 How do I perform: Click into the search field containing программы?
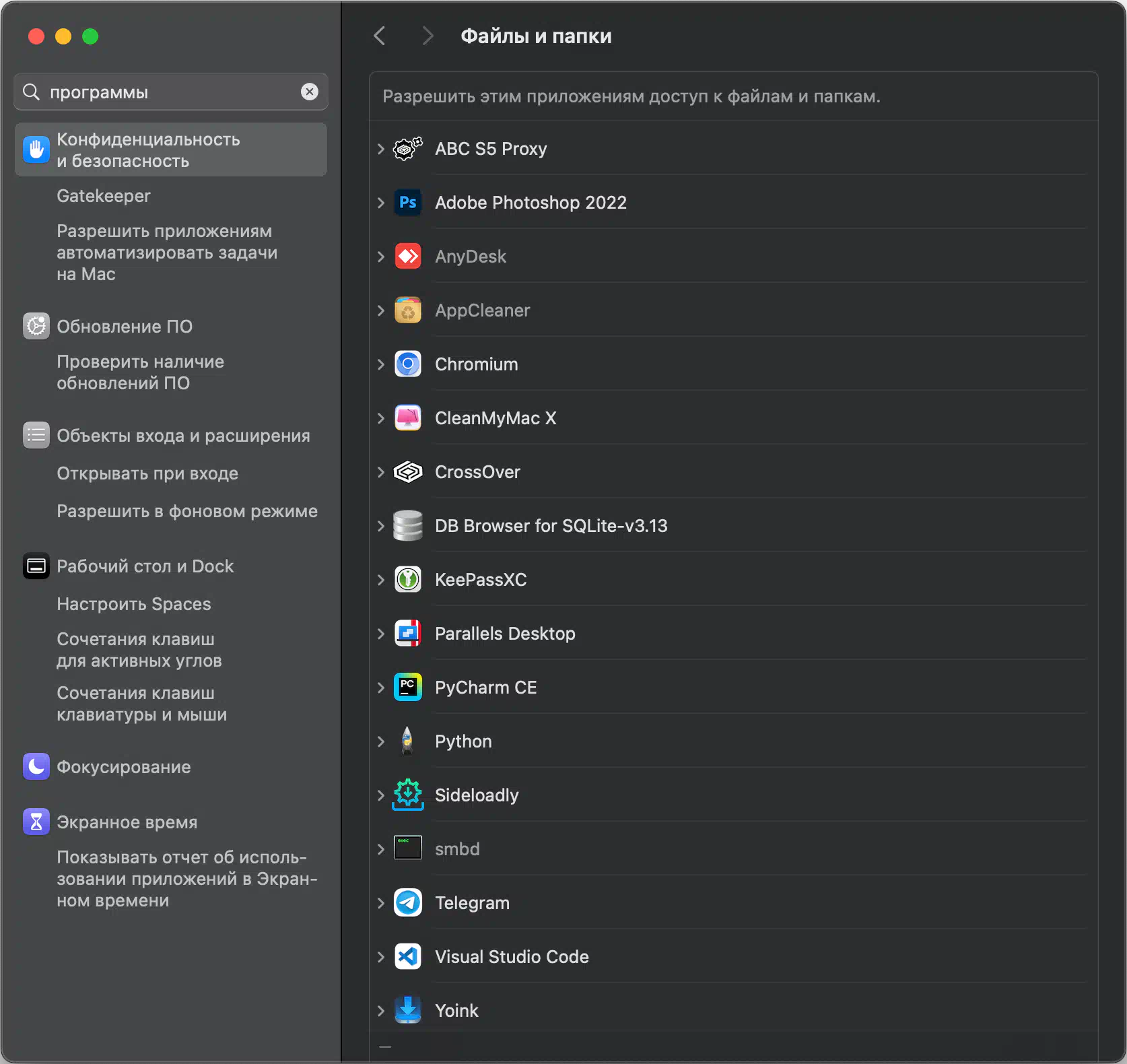click(x=171, y=92)
